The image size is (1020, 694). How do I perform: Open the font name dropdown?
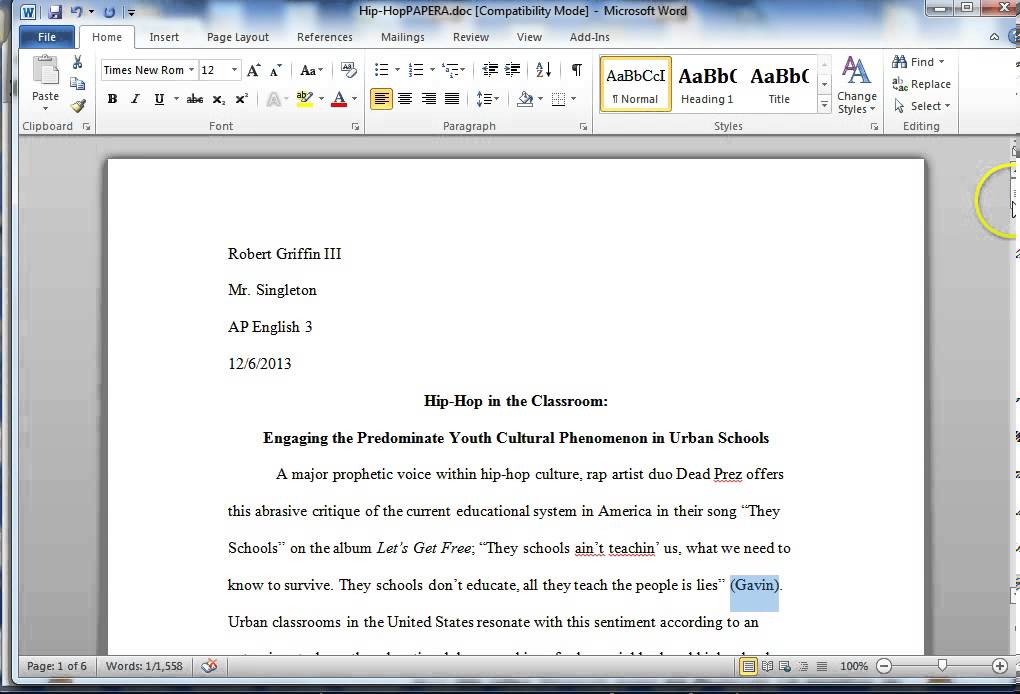click(191, 70)
